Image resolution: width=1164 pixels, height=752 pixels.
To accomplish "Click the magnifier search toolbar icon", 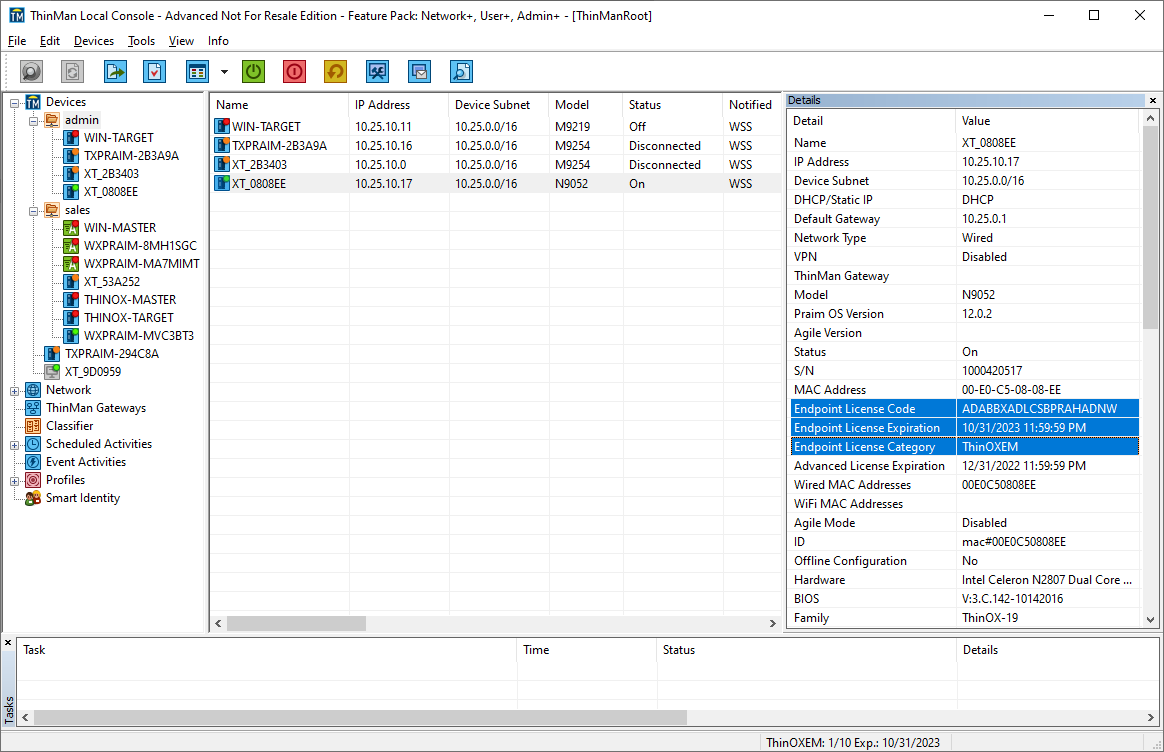I will click(31, 72).
